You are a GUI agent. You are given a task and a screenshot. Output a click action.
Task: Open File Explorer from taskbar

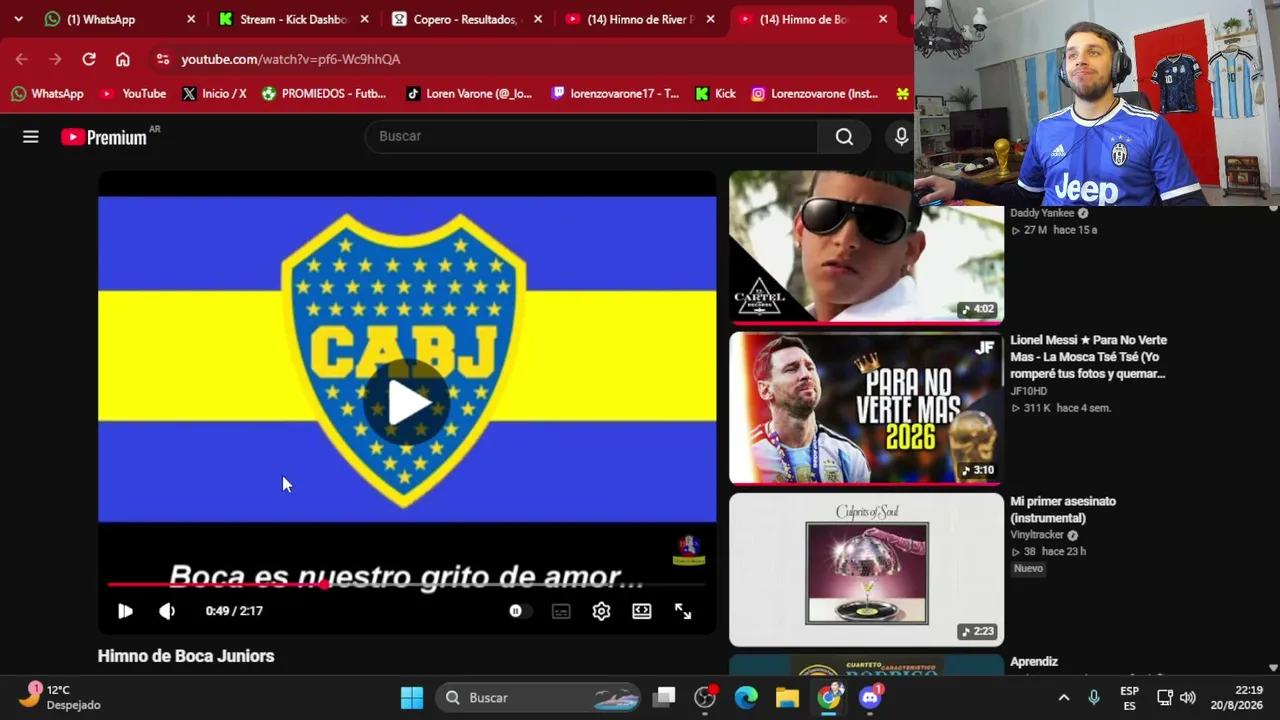pos(787,698)
